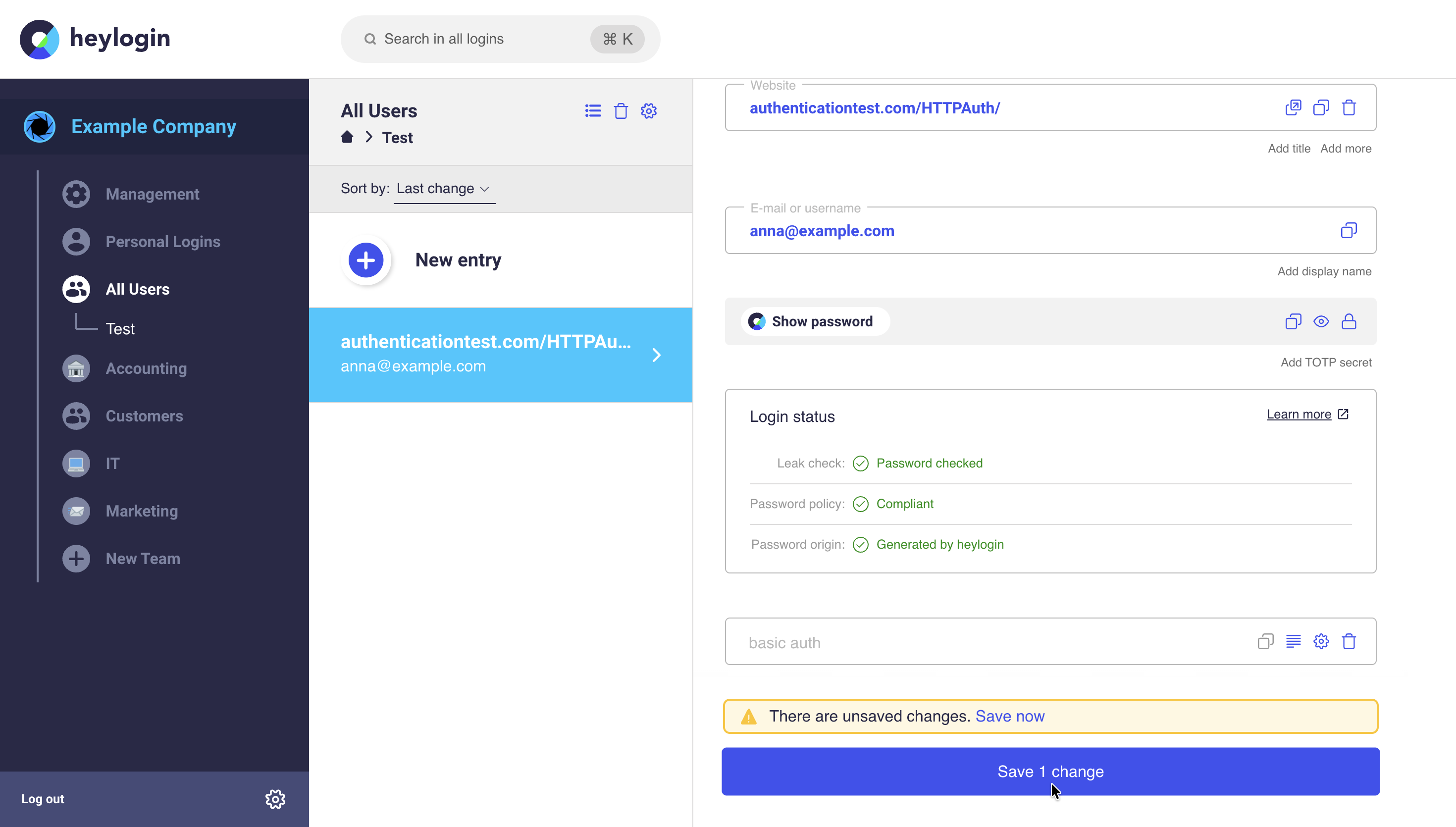Click the Test breadcrumb label
The width and height of the screenshot is (1456, 827).
coord(397,138)
